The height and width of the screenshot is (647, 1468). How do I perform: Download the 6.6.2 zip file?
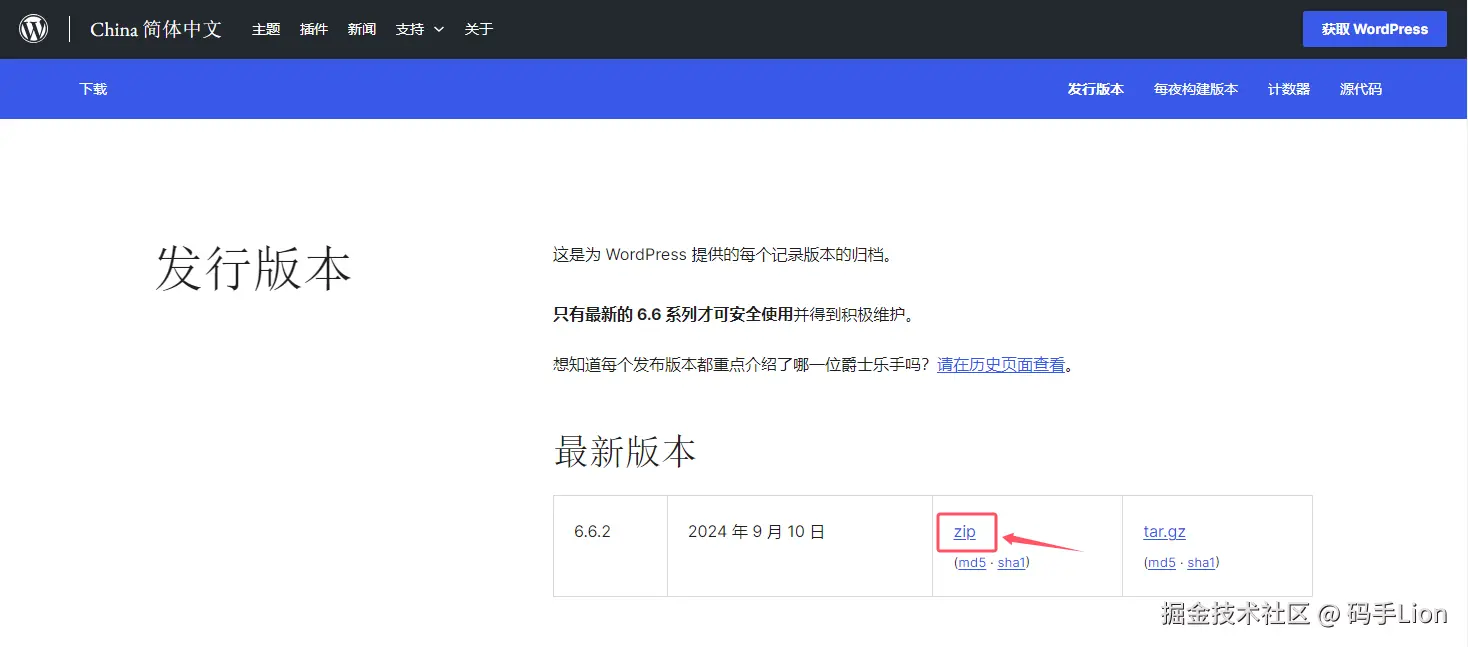pos(965,532)
